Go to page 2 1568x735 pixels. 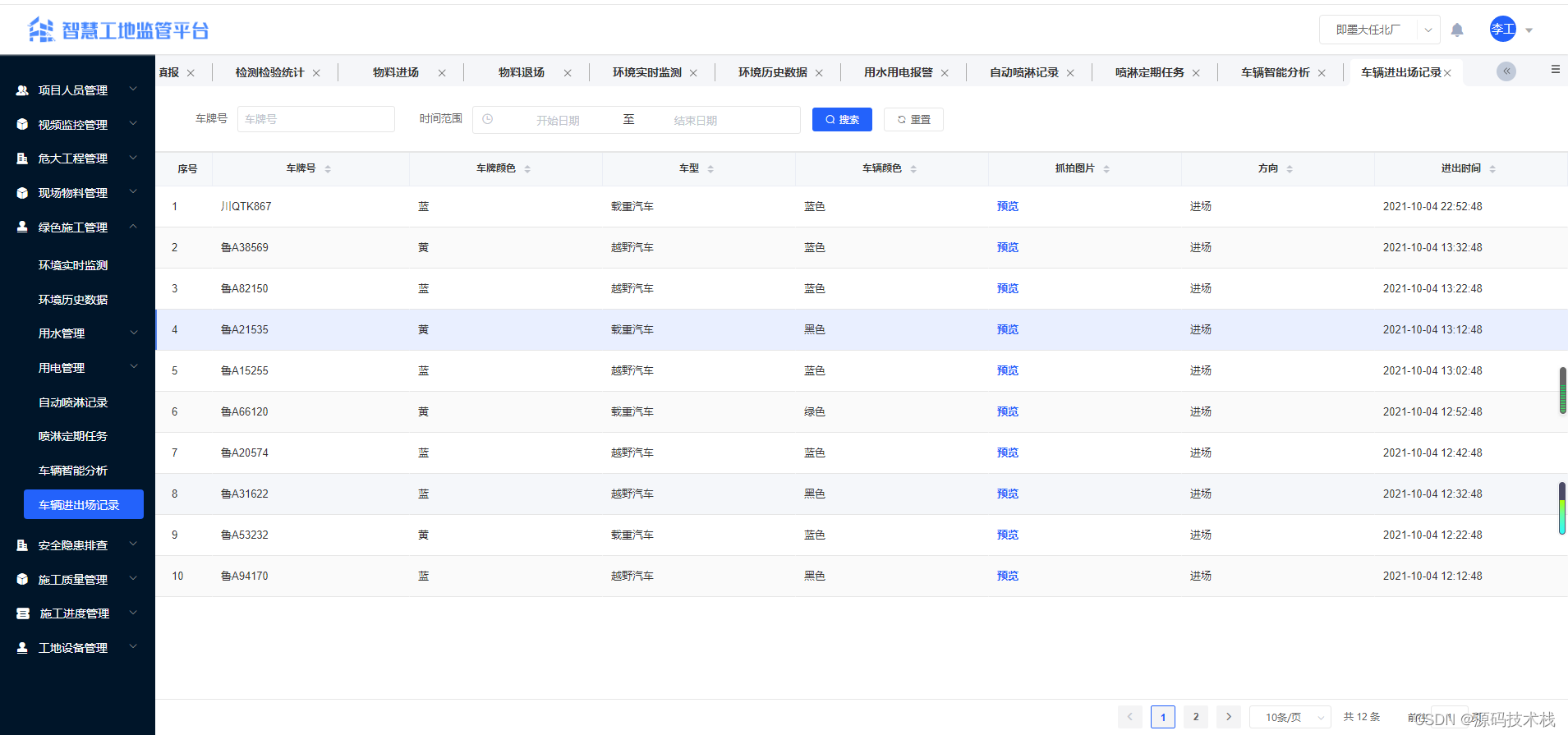click(x=1196, y=717)
